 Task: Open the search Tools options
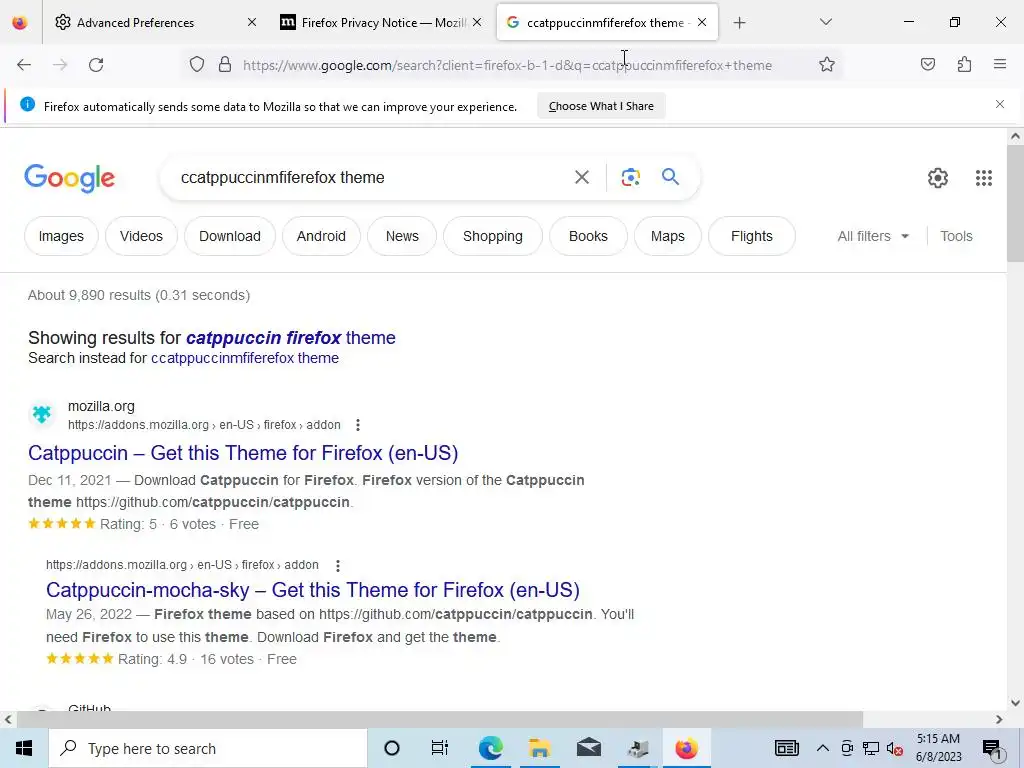coord(956,236)
